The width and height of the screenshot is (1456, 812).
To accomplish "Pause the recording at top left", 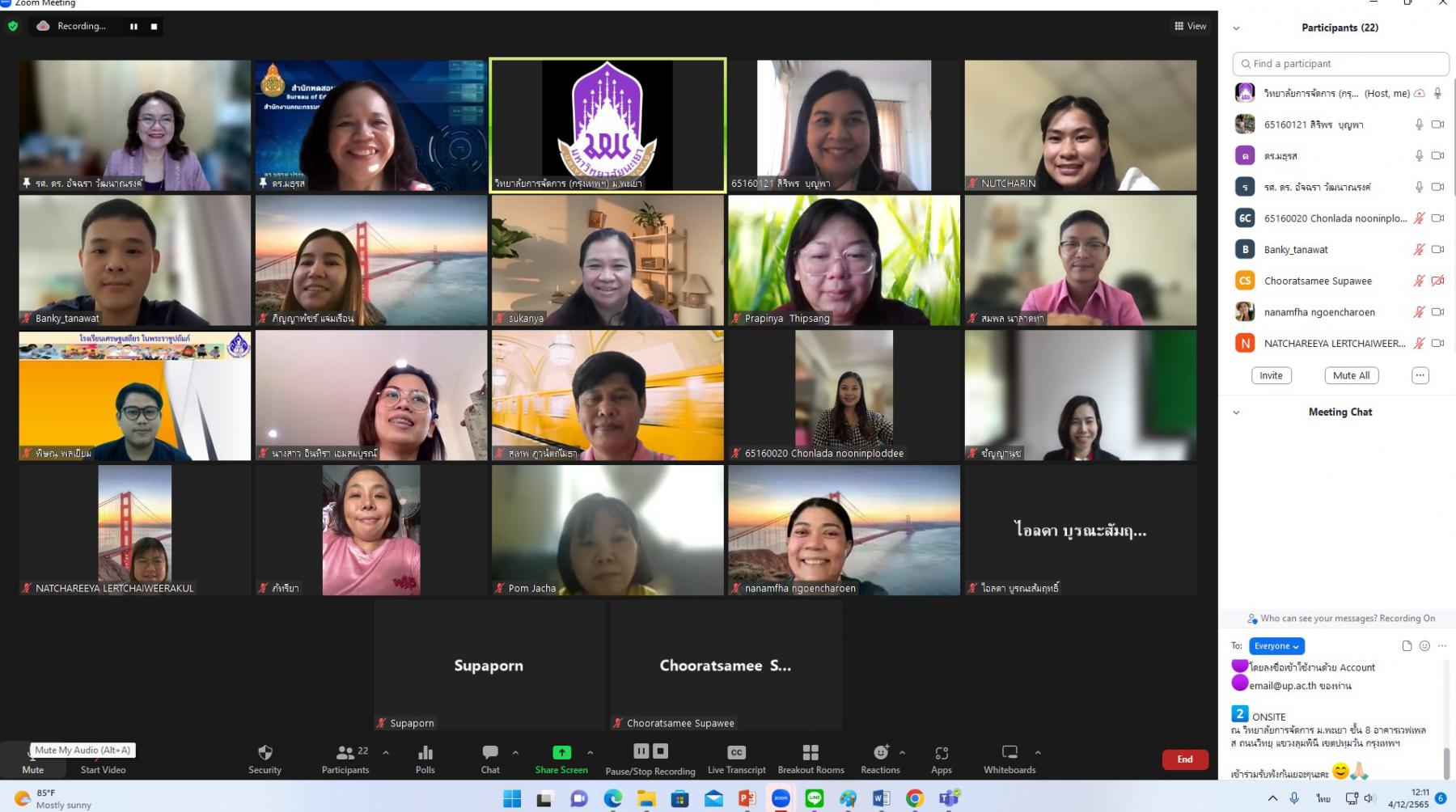I will (x=133, y=27).
